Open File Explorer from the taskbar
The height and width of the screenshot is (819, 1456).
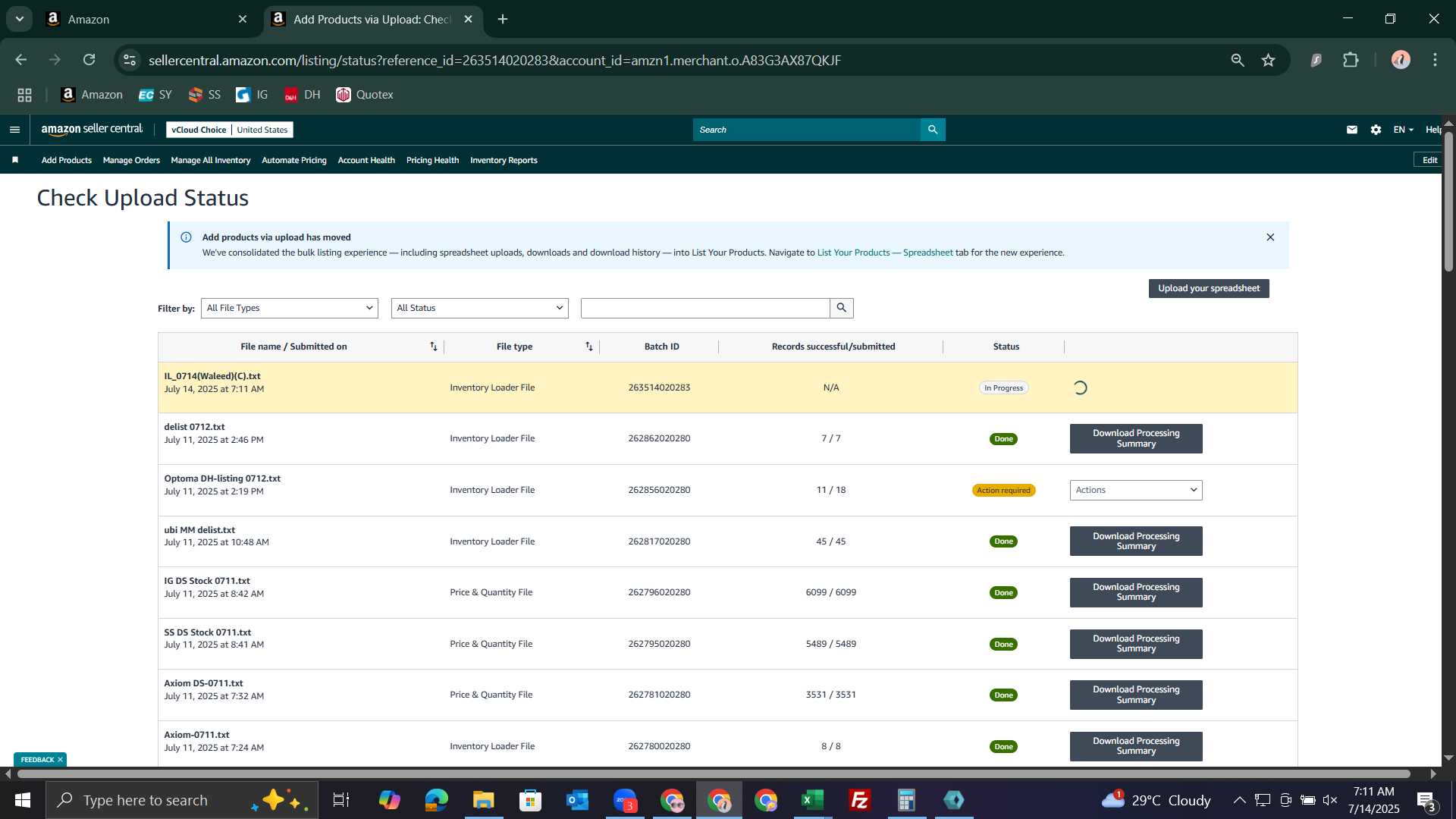[x=483, y=800]
